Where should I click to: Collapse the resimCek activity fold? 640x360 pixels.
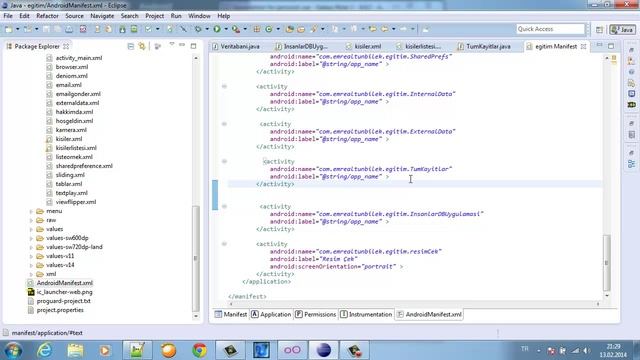224,244
